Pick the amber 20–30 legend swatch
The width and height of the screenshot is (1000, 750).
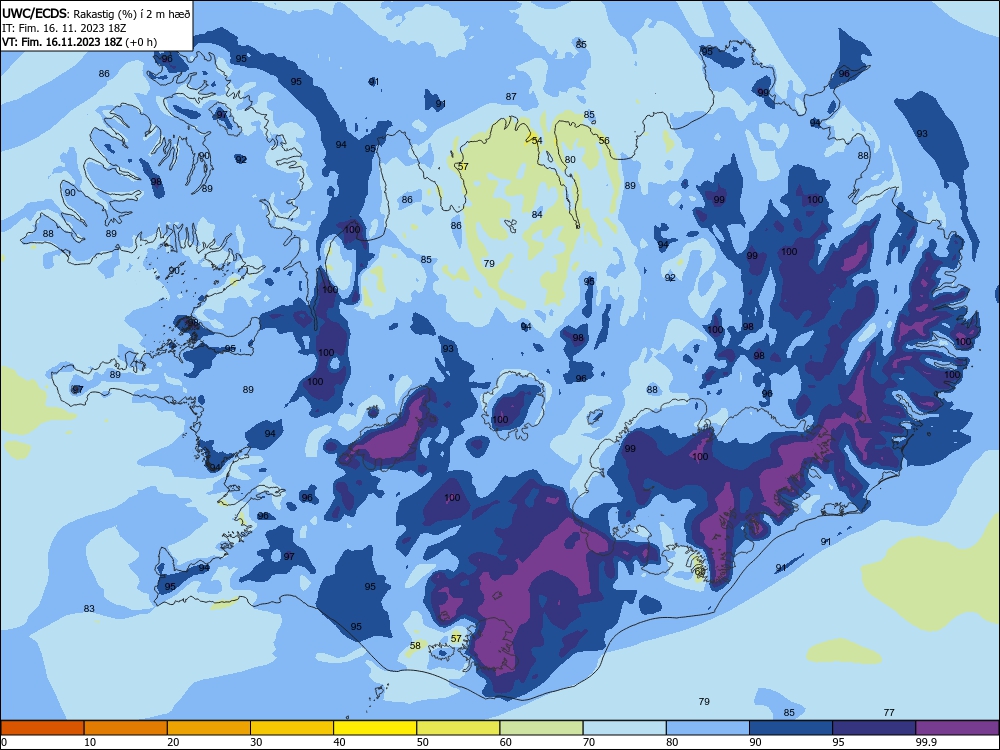pyautogui.click(x=209, y=728)
